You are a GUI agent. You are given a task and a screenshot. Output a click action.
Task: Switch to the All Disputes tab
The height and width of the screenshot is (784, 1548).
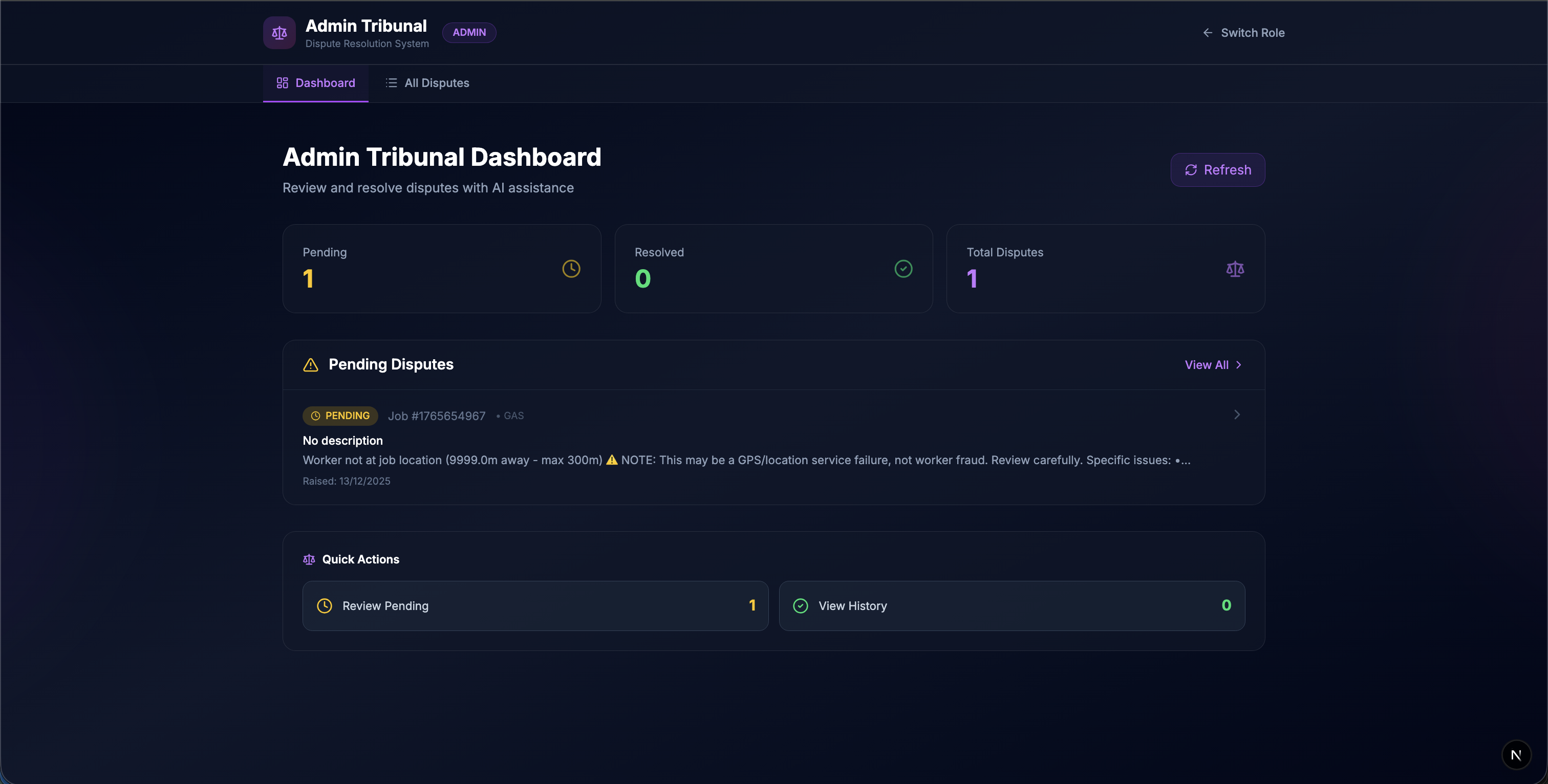[427, 83]
